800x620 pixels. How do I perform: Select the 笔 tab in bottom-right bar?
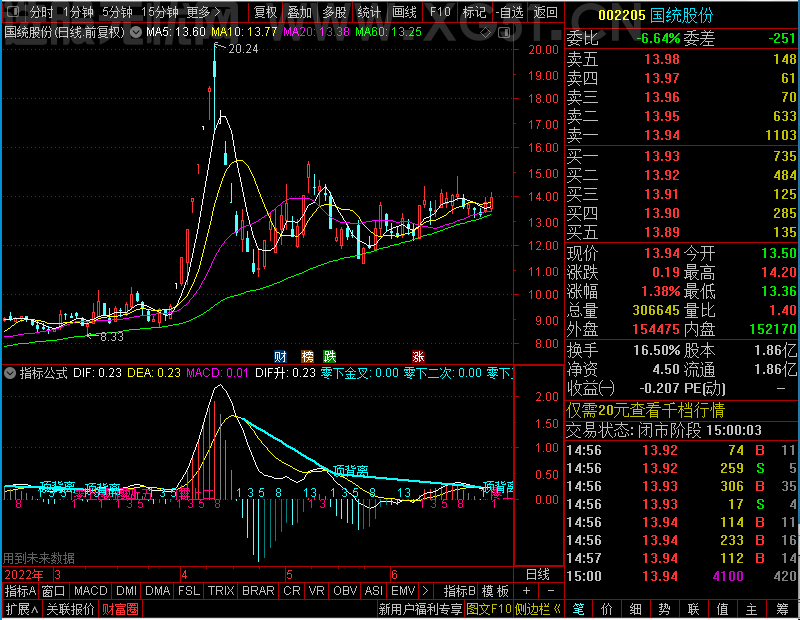click(x=578, y=609)
